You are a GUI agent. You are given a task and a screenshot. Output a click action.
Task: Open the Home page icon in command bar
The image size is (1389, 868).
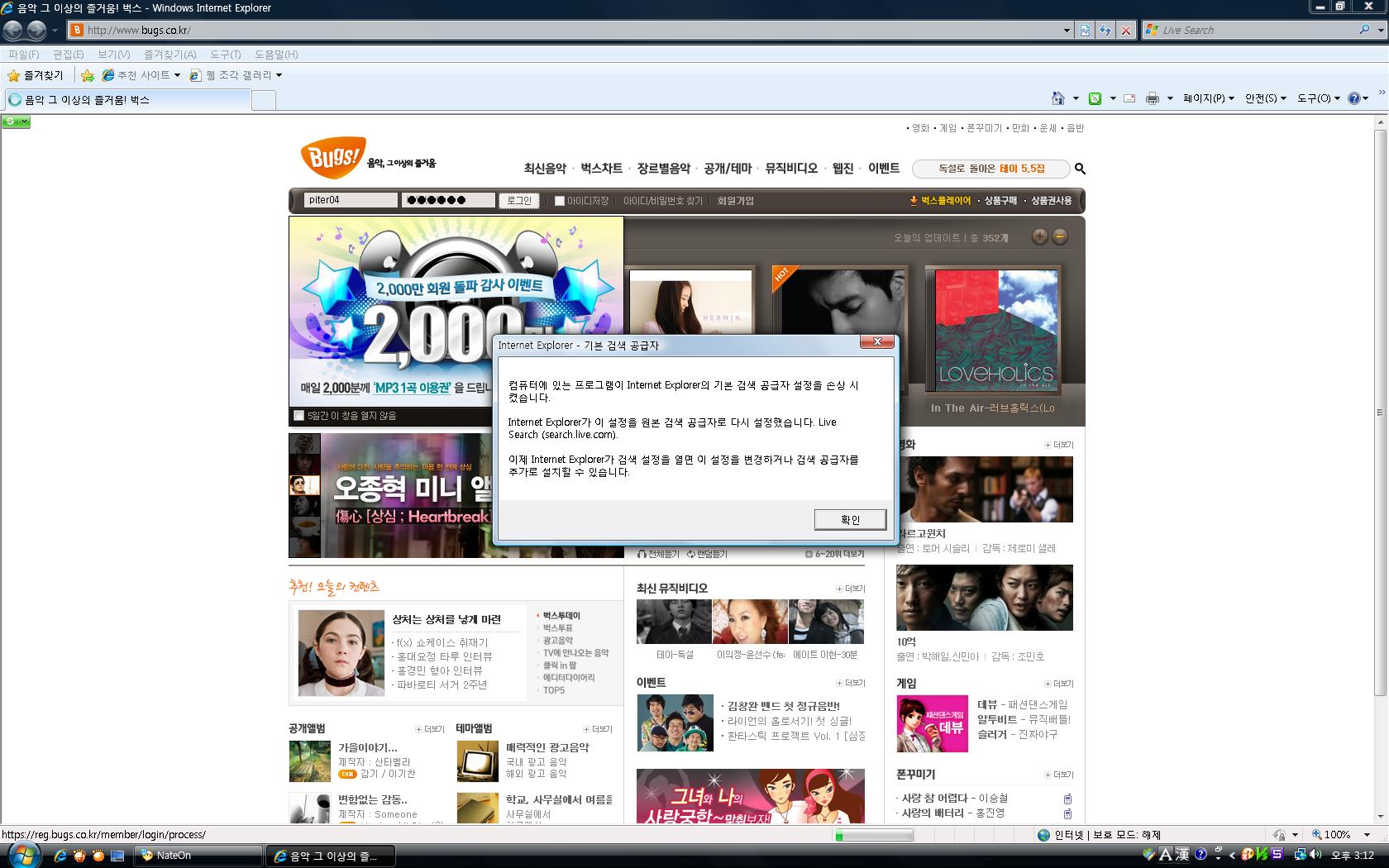coord(1057,98)
